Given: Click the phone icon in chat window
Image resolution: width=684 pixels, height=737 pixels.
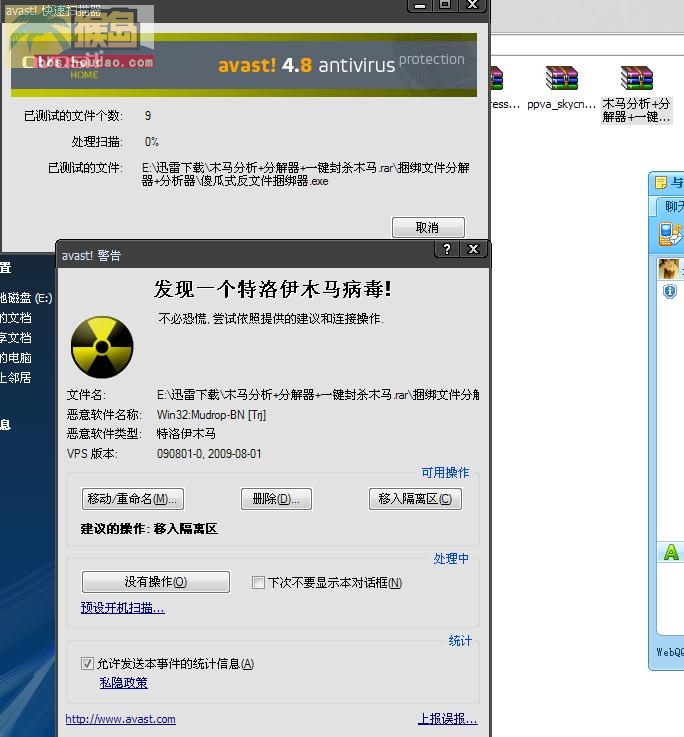Looking at the screenshot, I should click(x=670, y=234).
